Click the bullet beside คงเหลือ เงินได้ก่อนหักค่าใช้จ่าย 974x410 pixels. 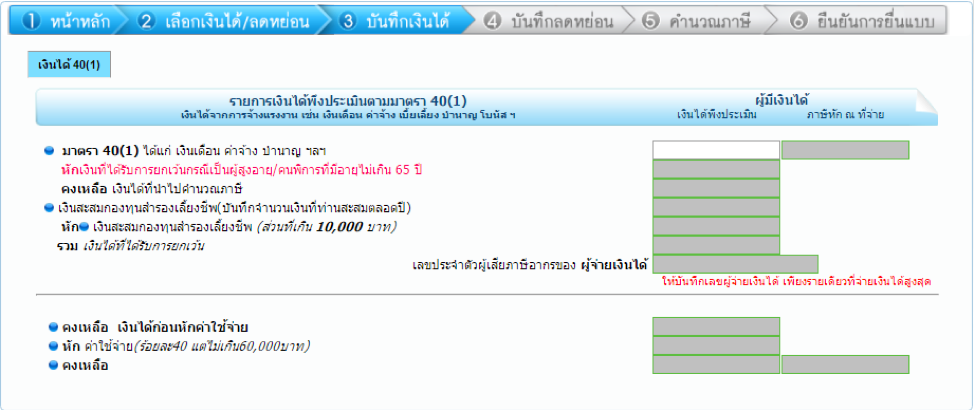[x=53, y=327]
